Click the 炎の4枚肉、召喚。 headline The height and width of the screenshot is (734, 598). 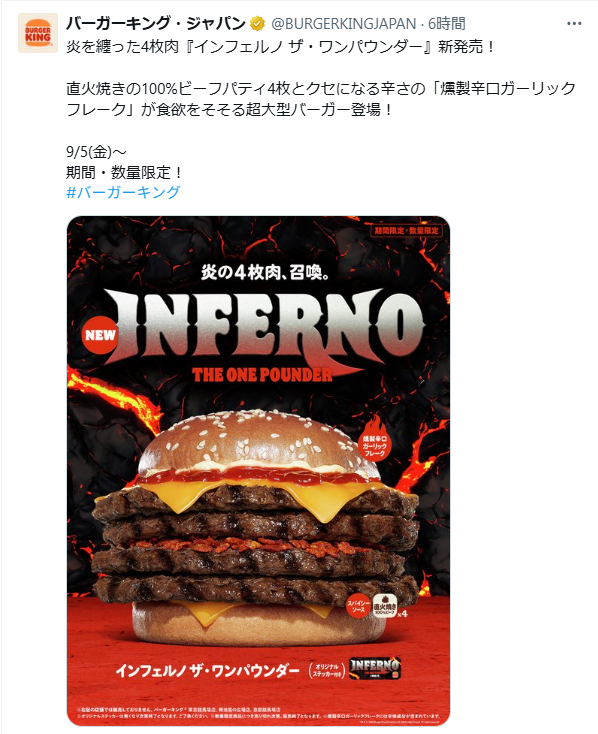(265, 272)
